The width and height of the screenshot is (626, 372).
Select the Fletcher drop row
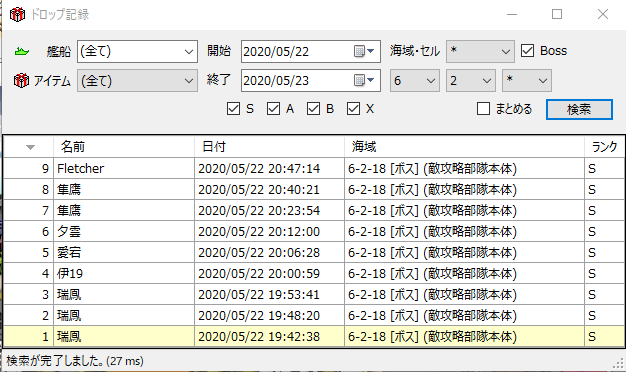point(314,168)
